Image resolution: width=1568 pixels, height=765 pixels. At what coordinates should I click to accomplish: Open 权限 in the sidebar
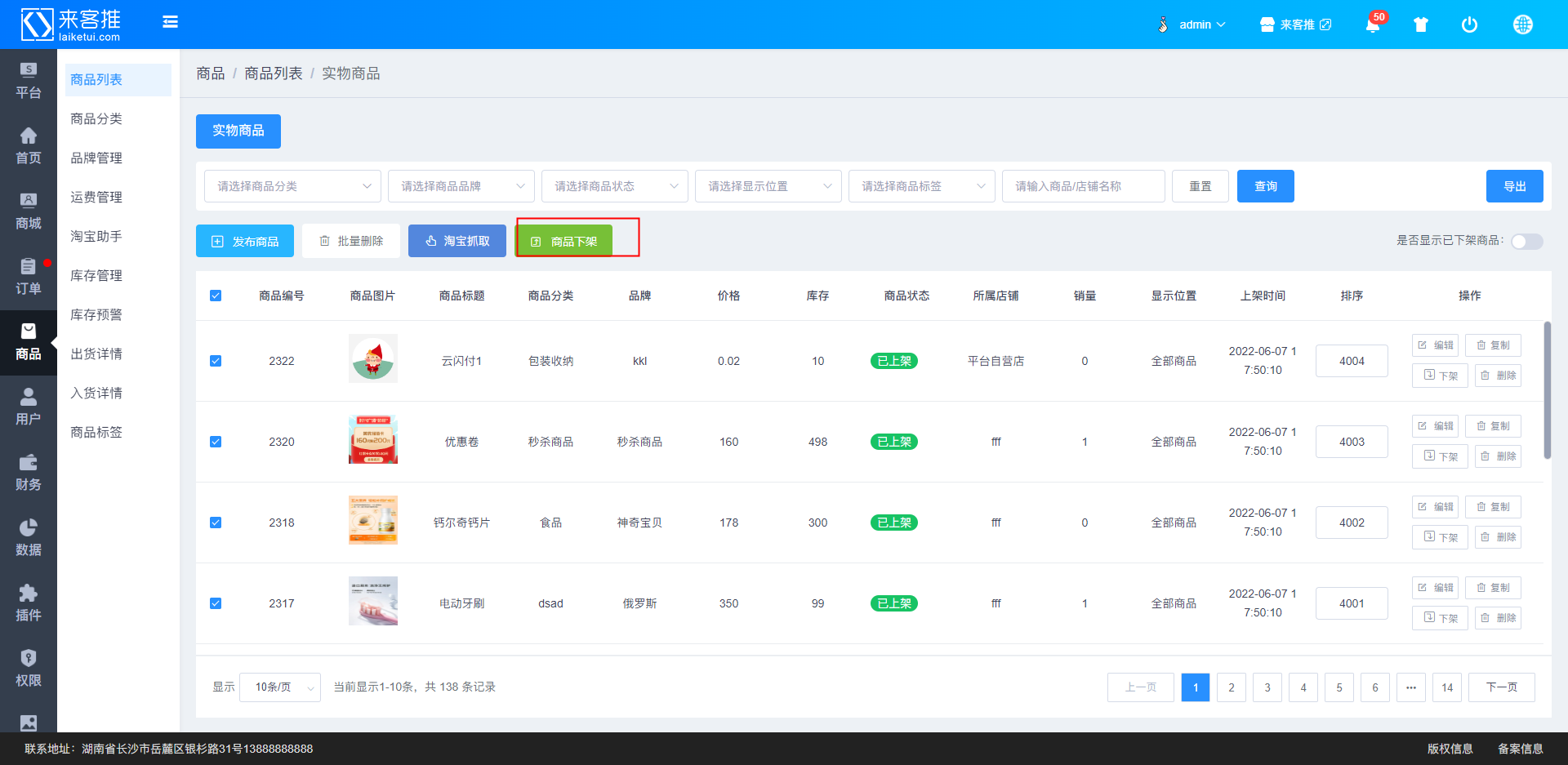29,669
